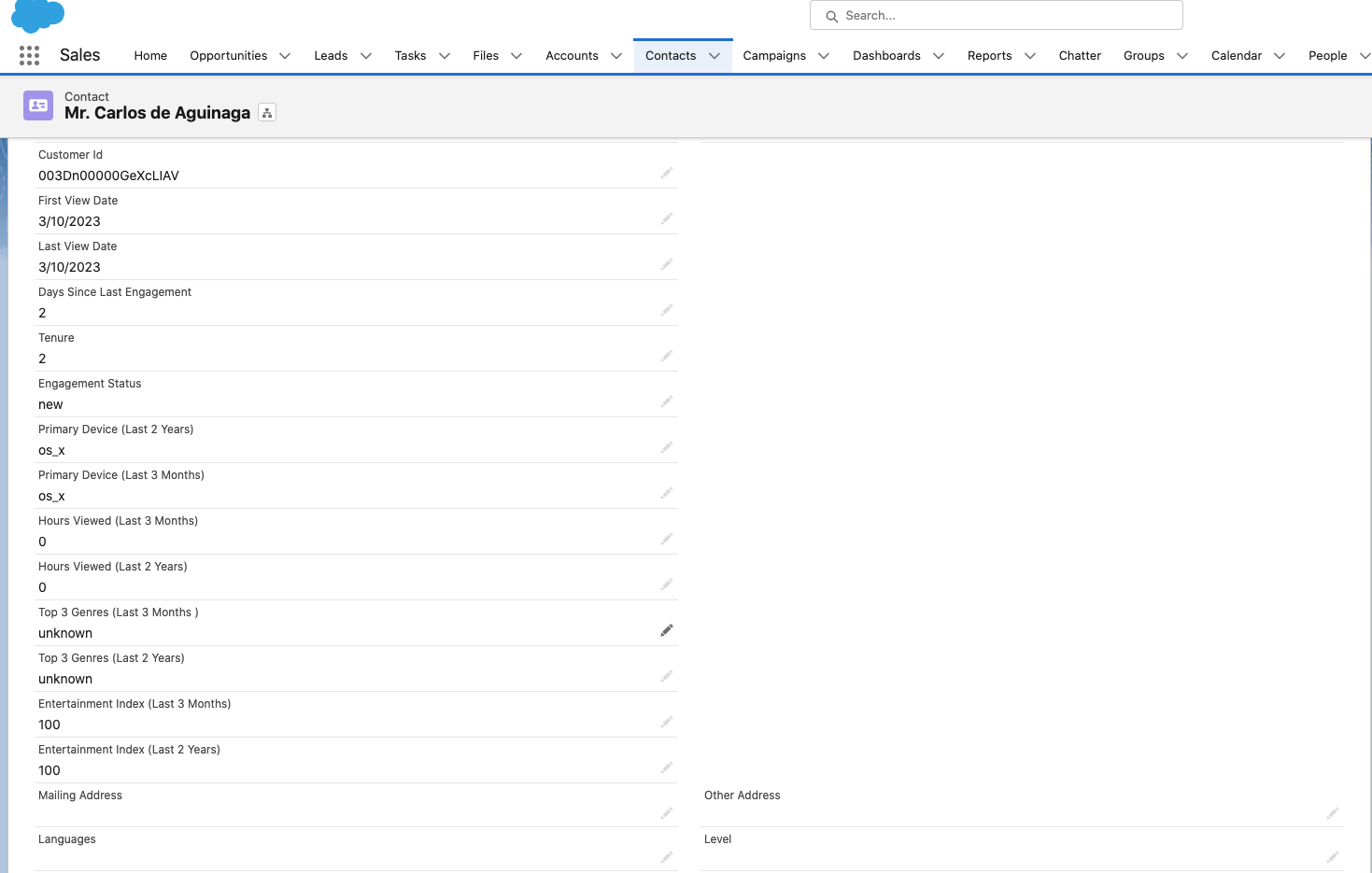Edit the Other Address field pencil

(x=1333, y=813)
